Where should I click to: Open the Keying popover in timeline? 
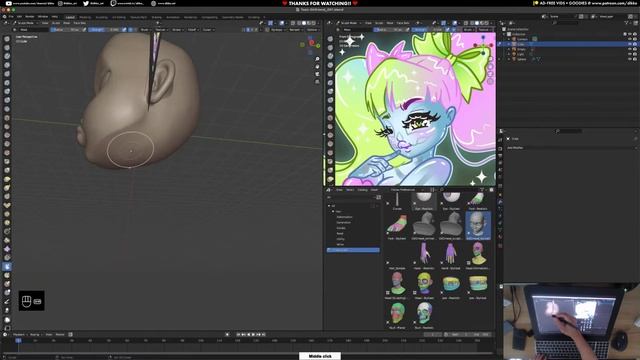(x=35, y=334)
